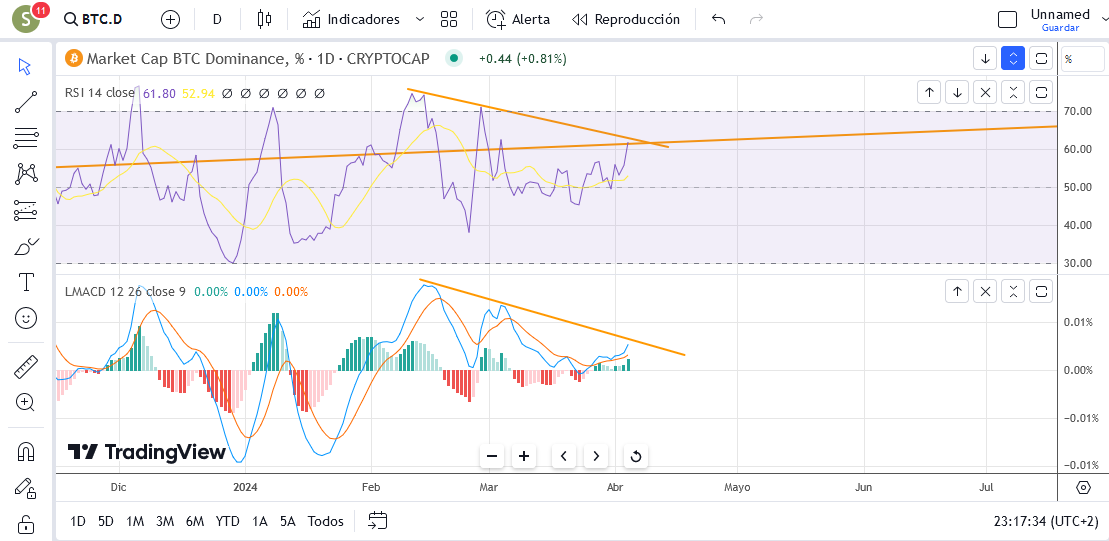Select the text T tool
Image resolution: width=1109 pixels, height=541 pixels.
click(25, 283)
